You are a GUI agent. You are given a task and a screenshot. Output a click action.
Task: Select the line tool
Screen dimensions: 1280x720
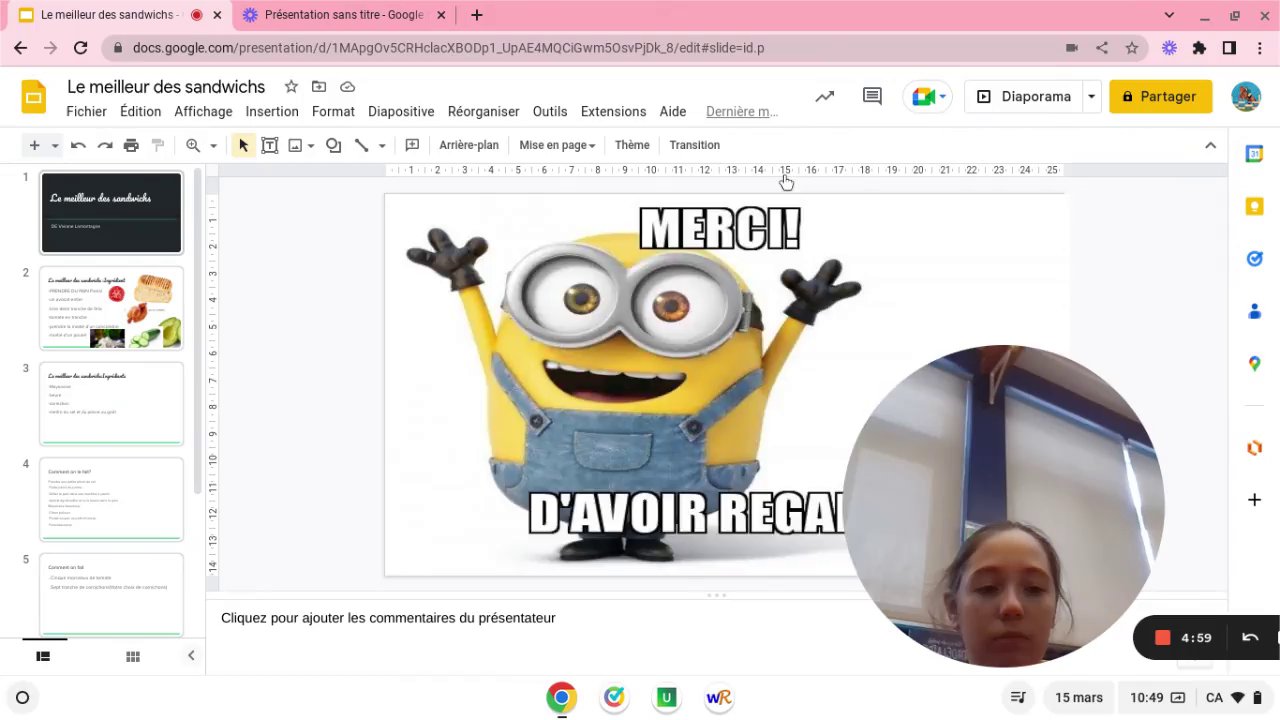point(361,145)
